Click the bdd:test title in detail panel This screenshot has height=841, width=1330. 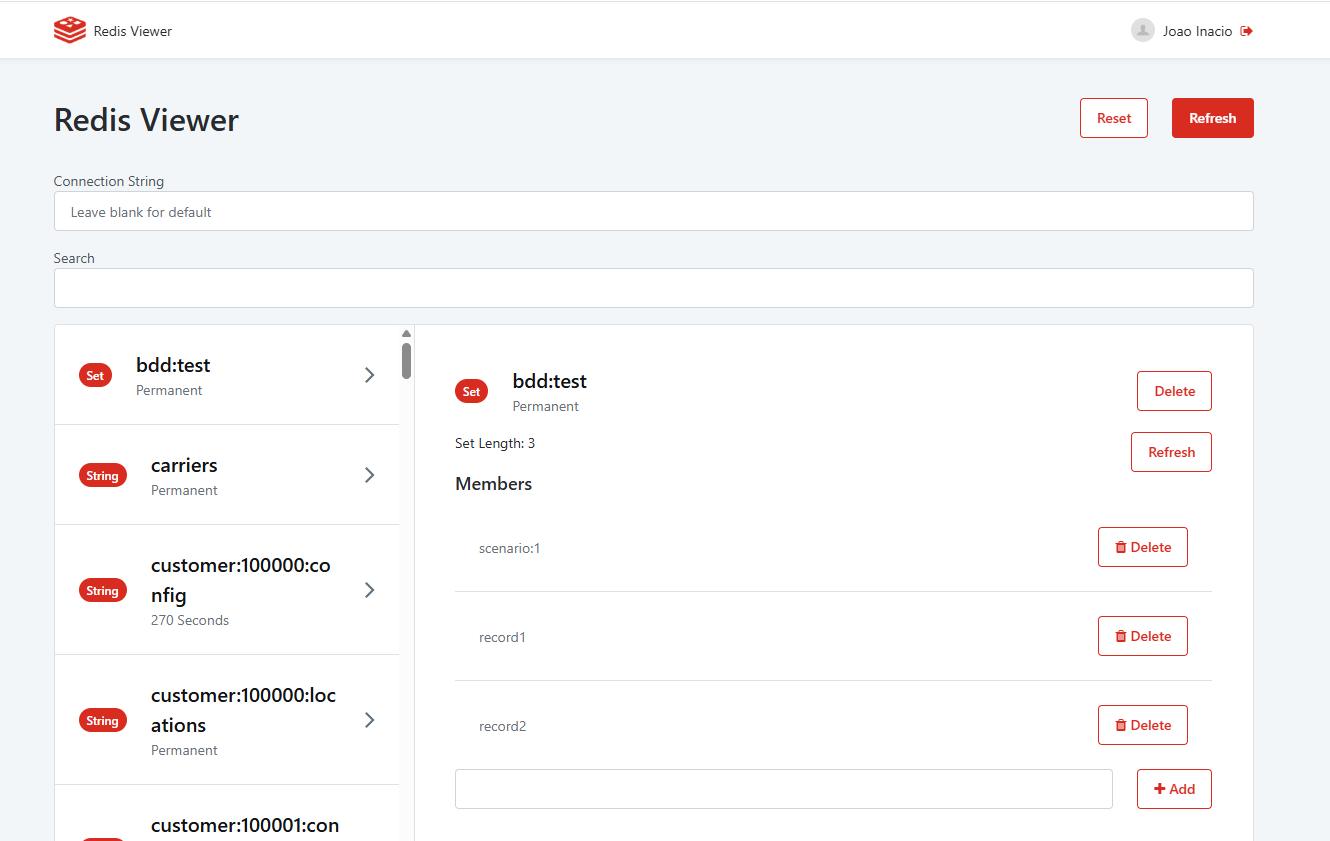(550, 381)
